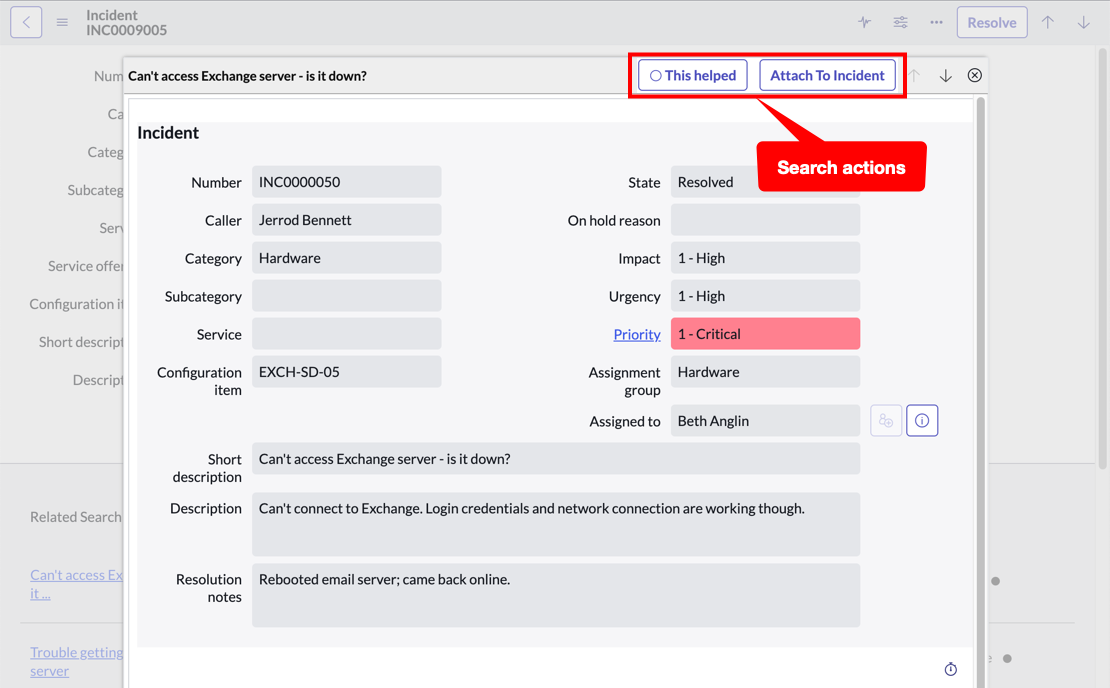The width and height of the screenshot is (1110, 688).
Task: Open more options ellipsis in header
Action: pyautogui.click(x=937, y=23)
